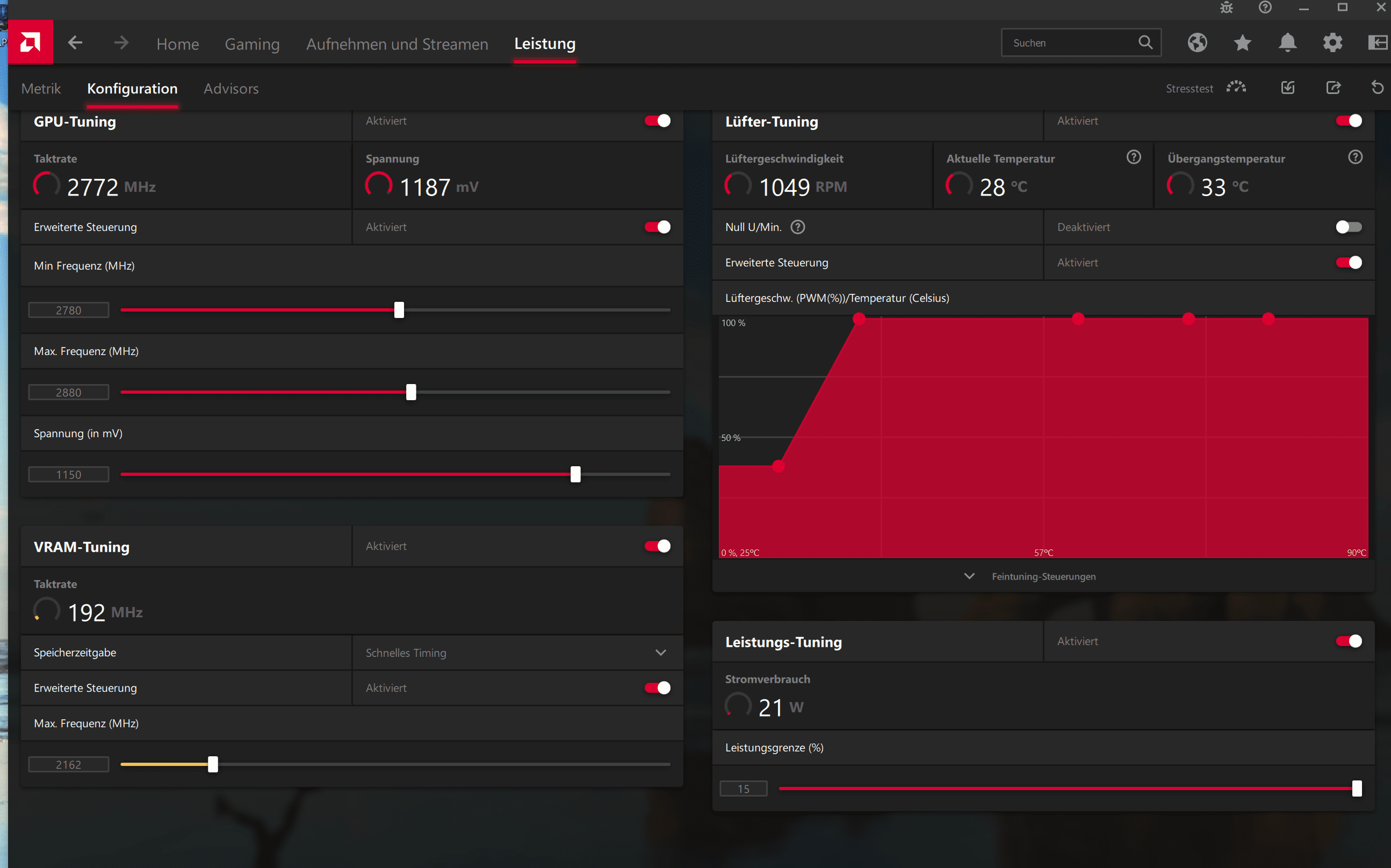Screen dimensions: 1391x868
Task: Enable the Null U/Min. toggle
Action: (1348, 227)
